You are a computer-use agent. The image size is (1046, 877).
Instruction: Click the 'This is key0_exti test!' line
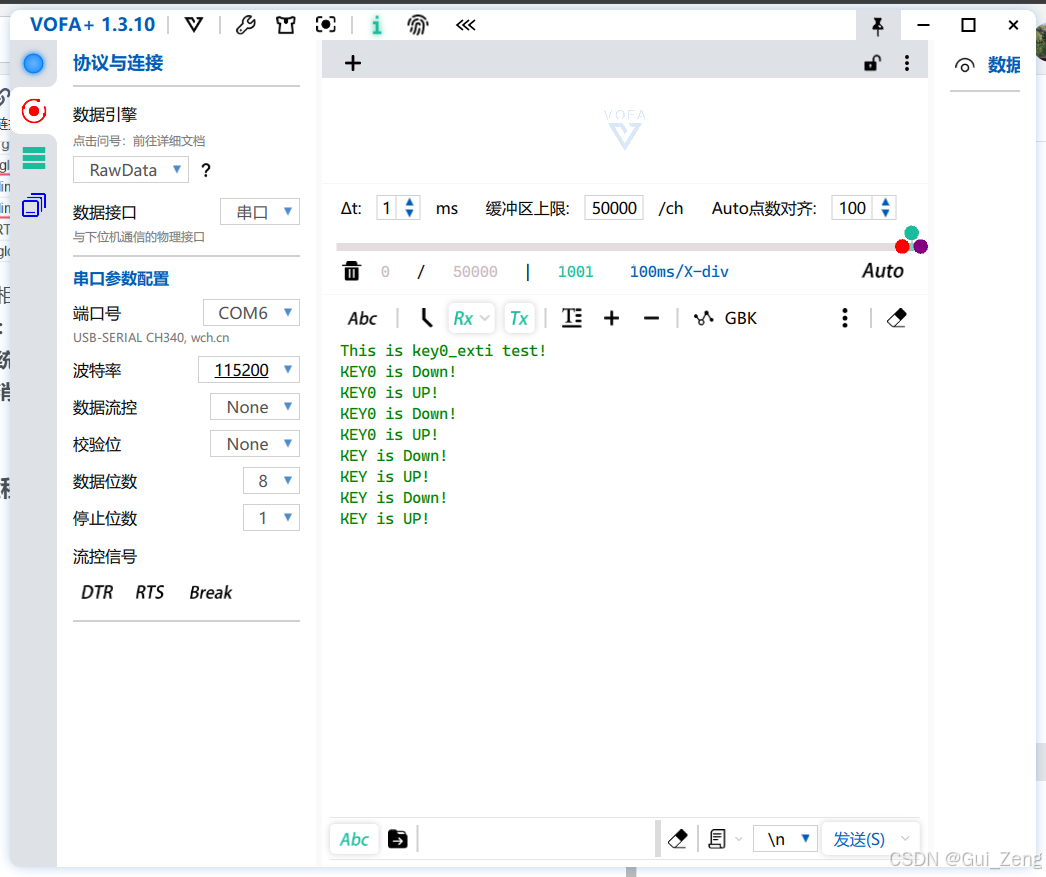(443, 351)
